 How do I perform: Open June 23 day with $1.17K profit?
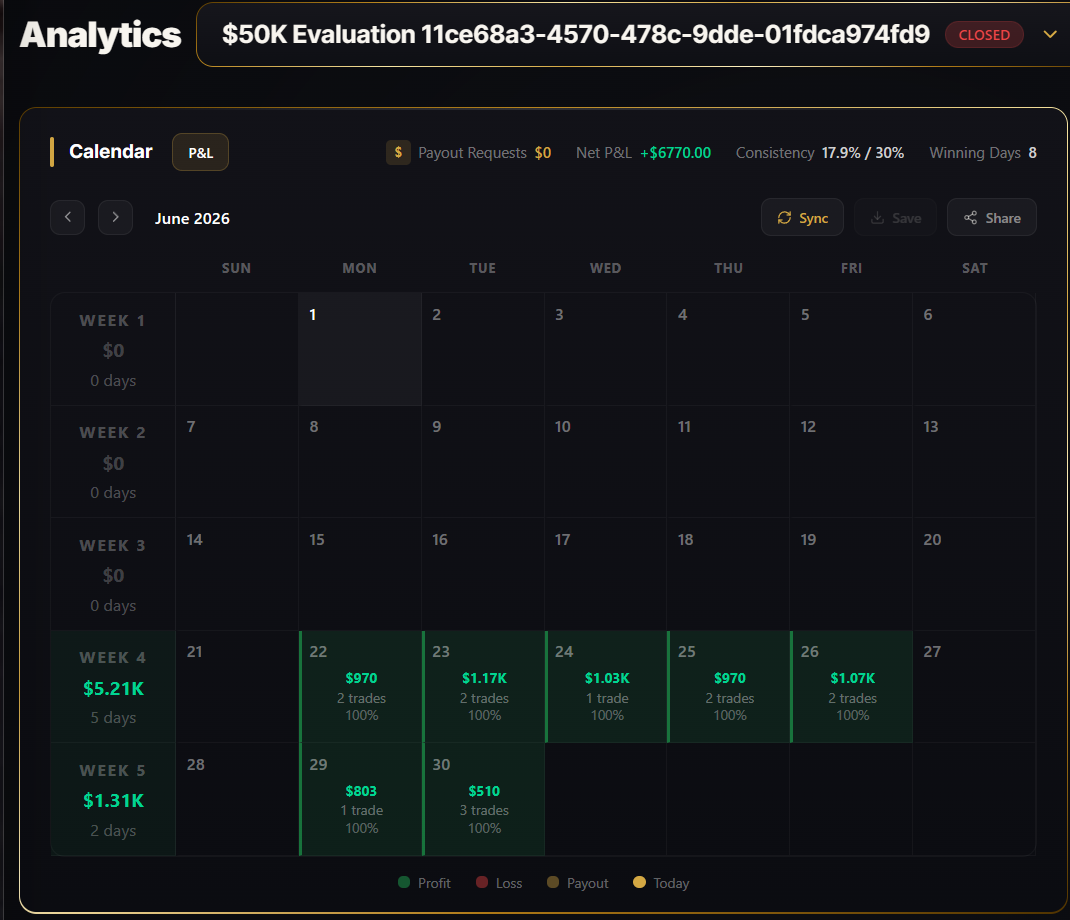click(484, 687)
